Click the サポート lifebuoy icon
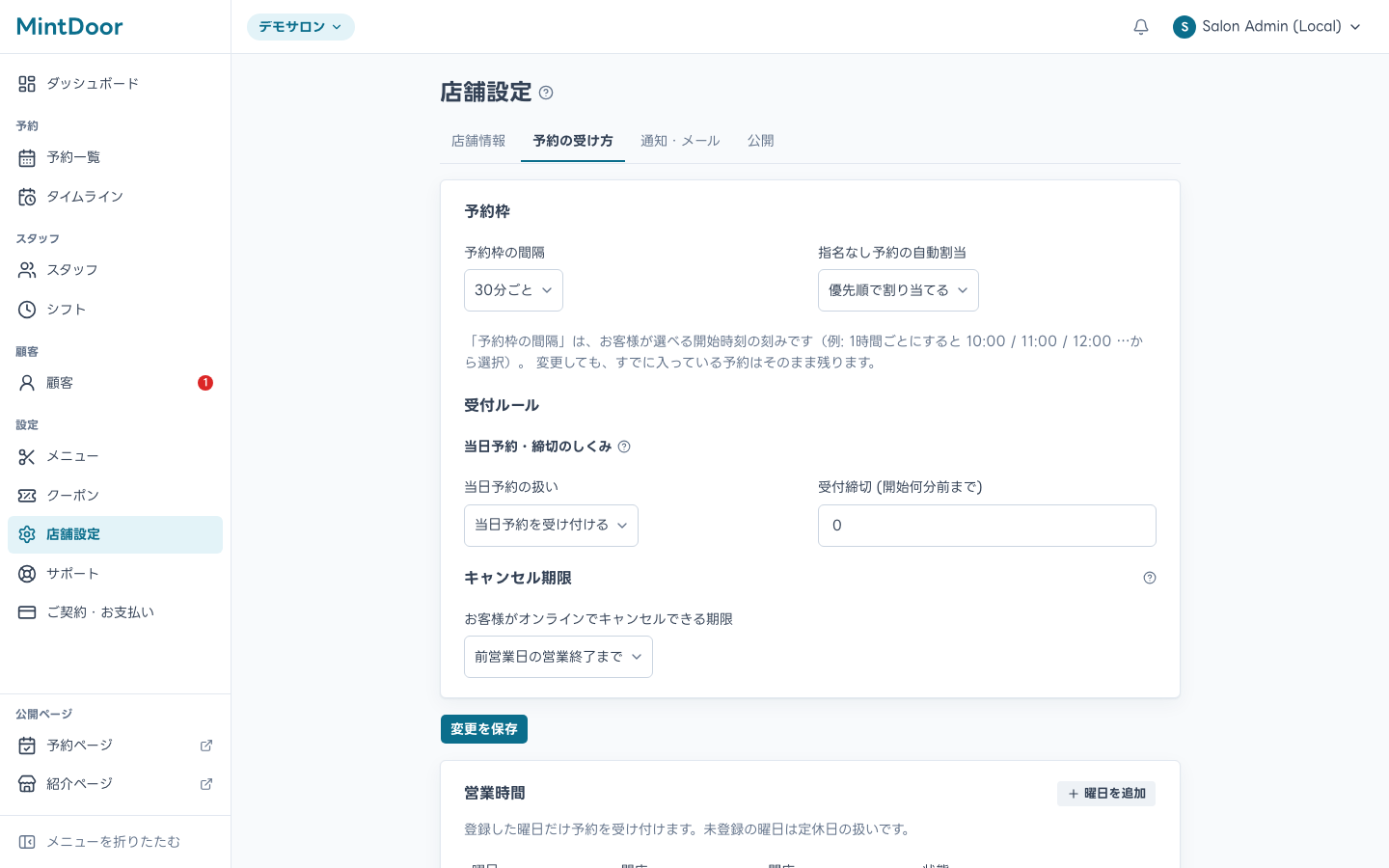The image size is (1389, 868). [27, 574]
